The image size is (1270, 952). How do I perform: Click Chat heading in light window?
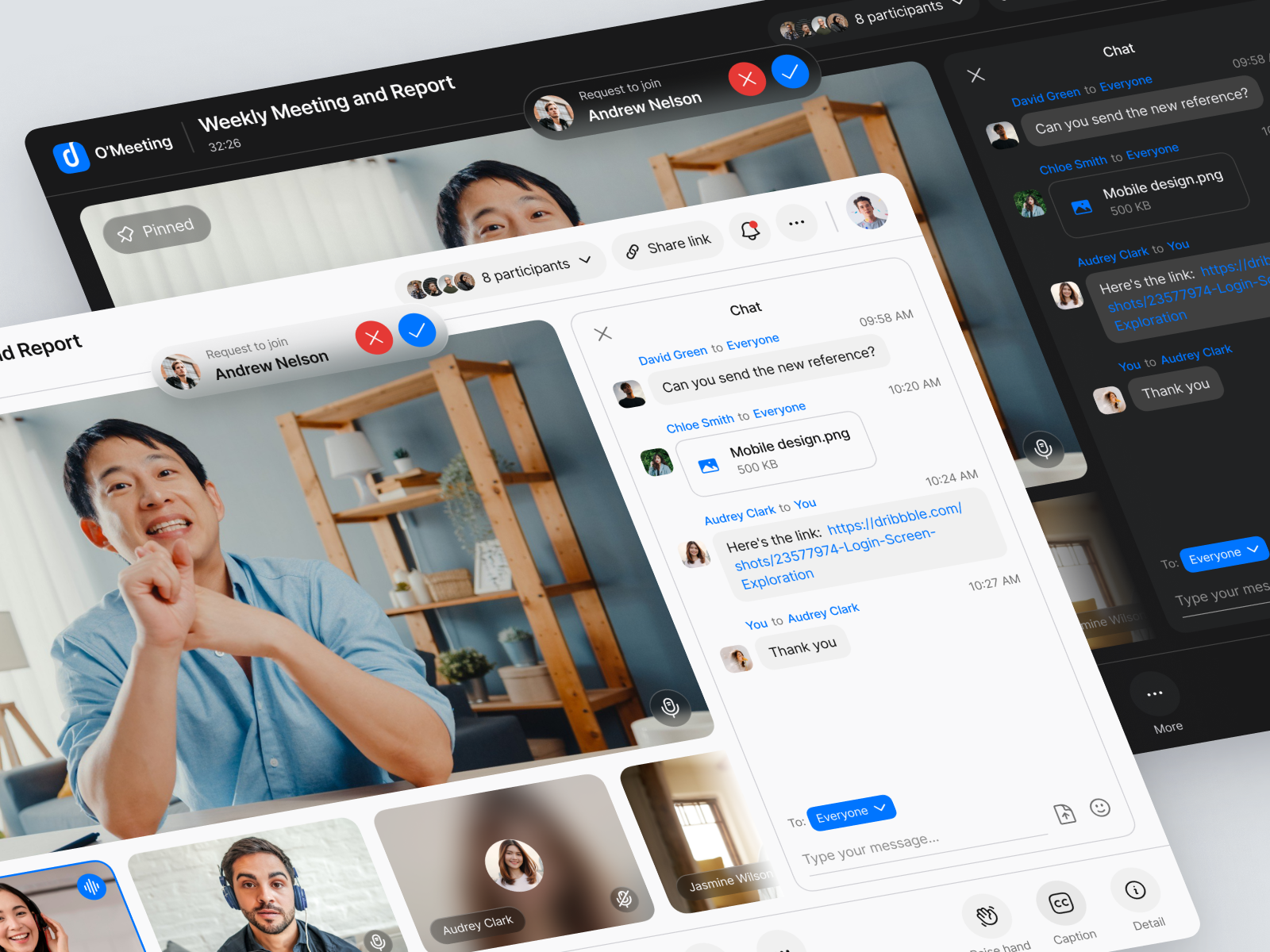[x=745, y=309]
